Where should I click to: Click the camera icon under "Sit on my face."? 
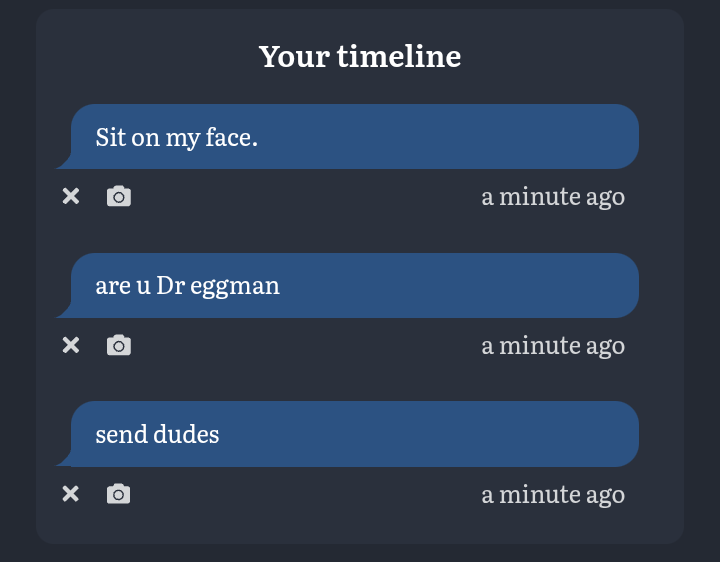119,196
